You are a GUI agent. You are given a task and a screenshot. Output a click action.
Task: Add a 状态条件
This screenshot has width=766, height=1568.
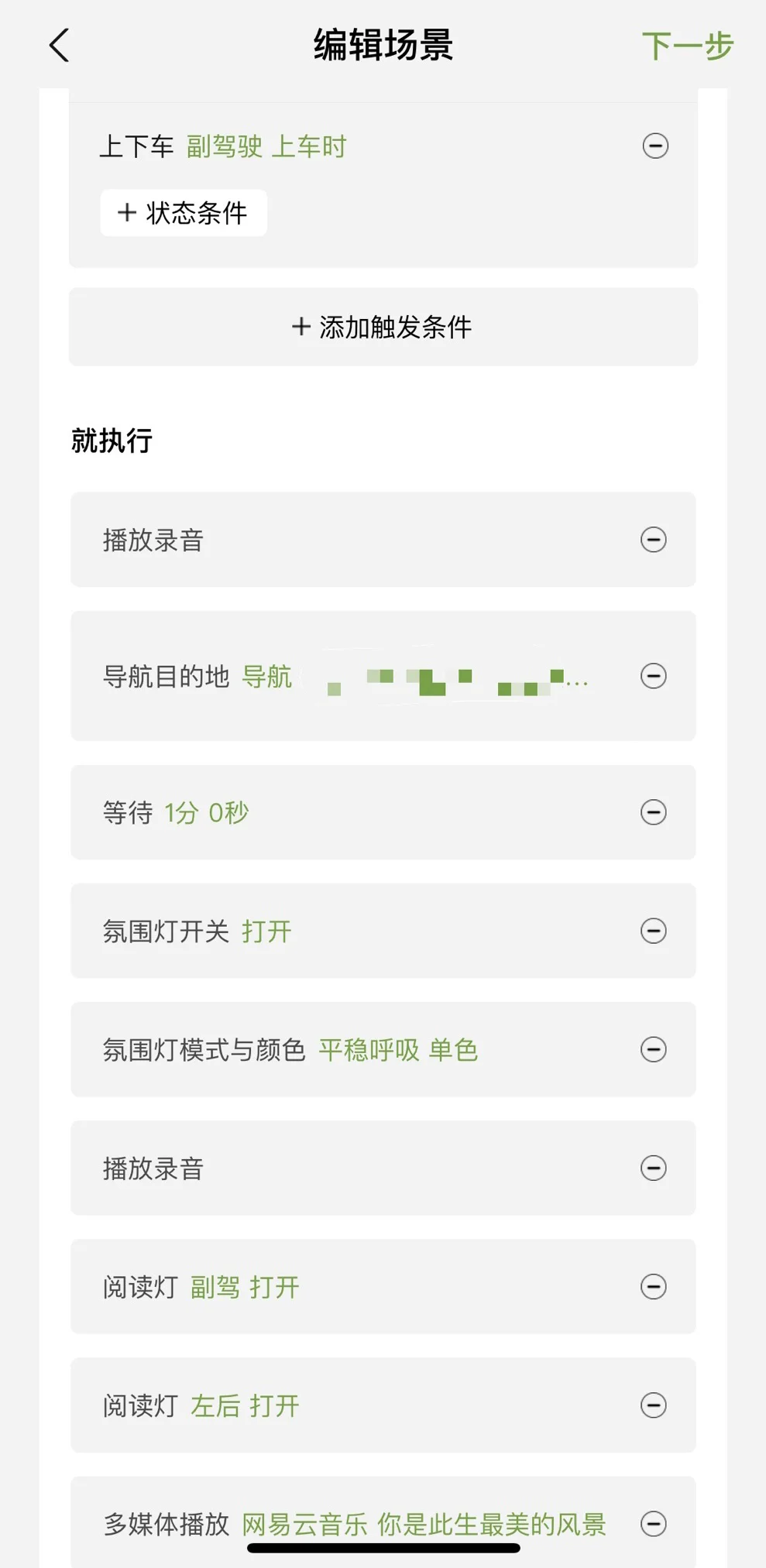(x=184, y=212)
